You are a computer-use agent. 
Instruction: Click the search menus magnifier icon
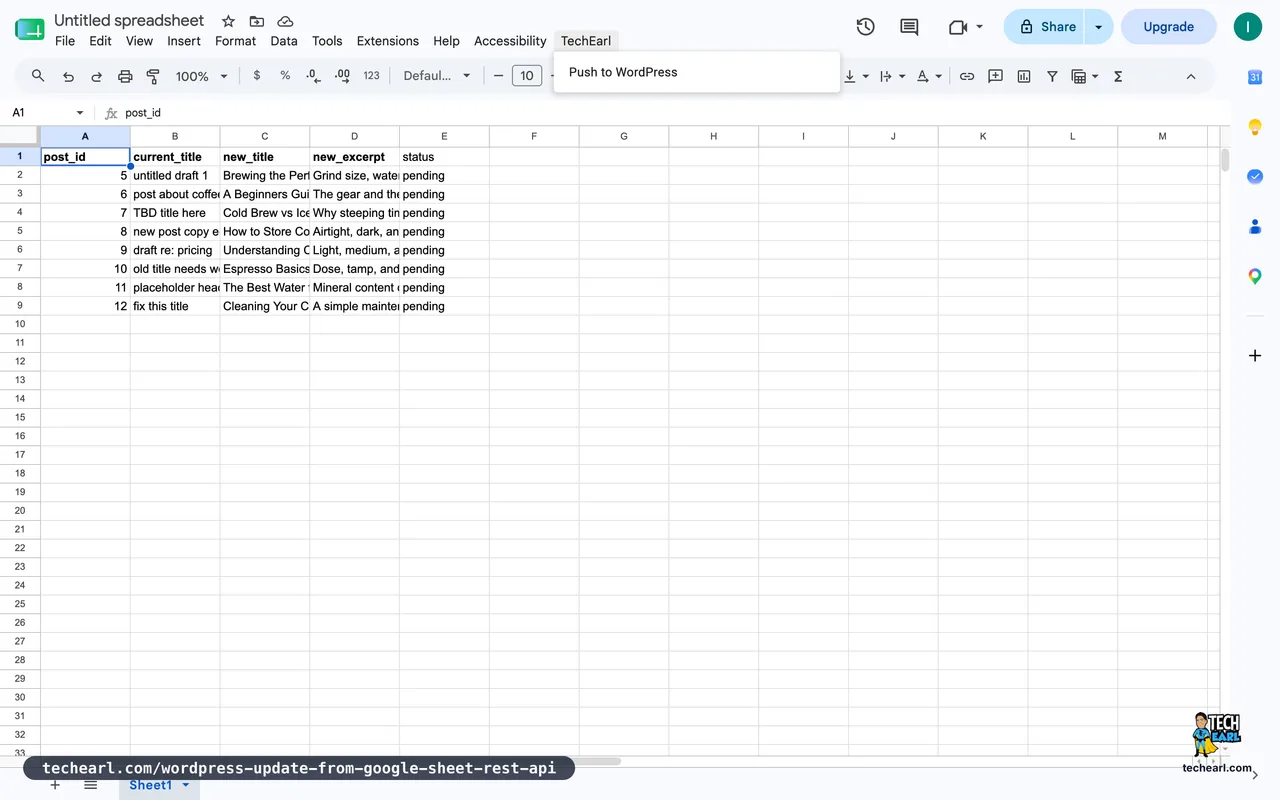[38, 76]
